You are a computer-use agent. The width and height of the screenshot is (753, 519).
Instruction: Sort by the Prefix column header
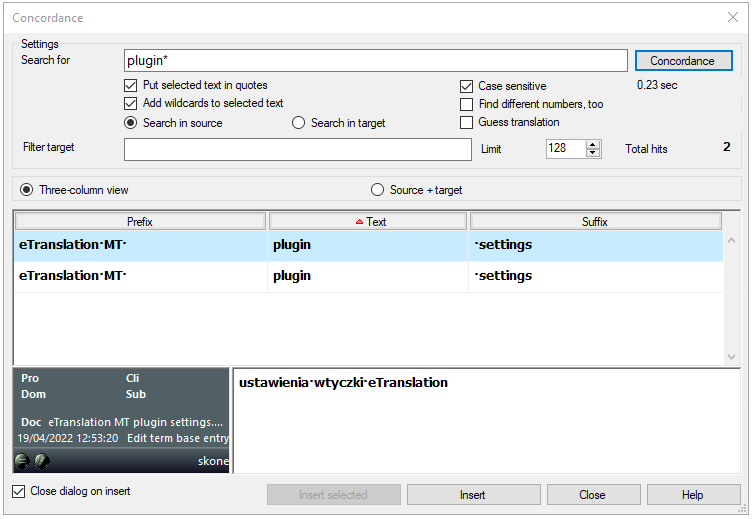pos(140,222)
